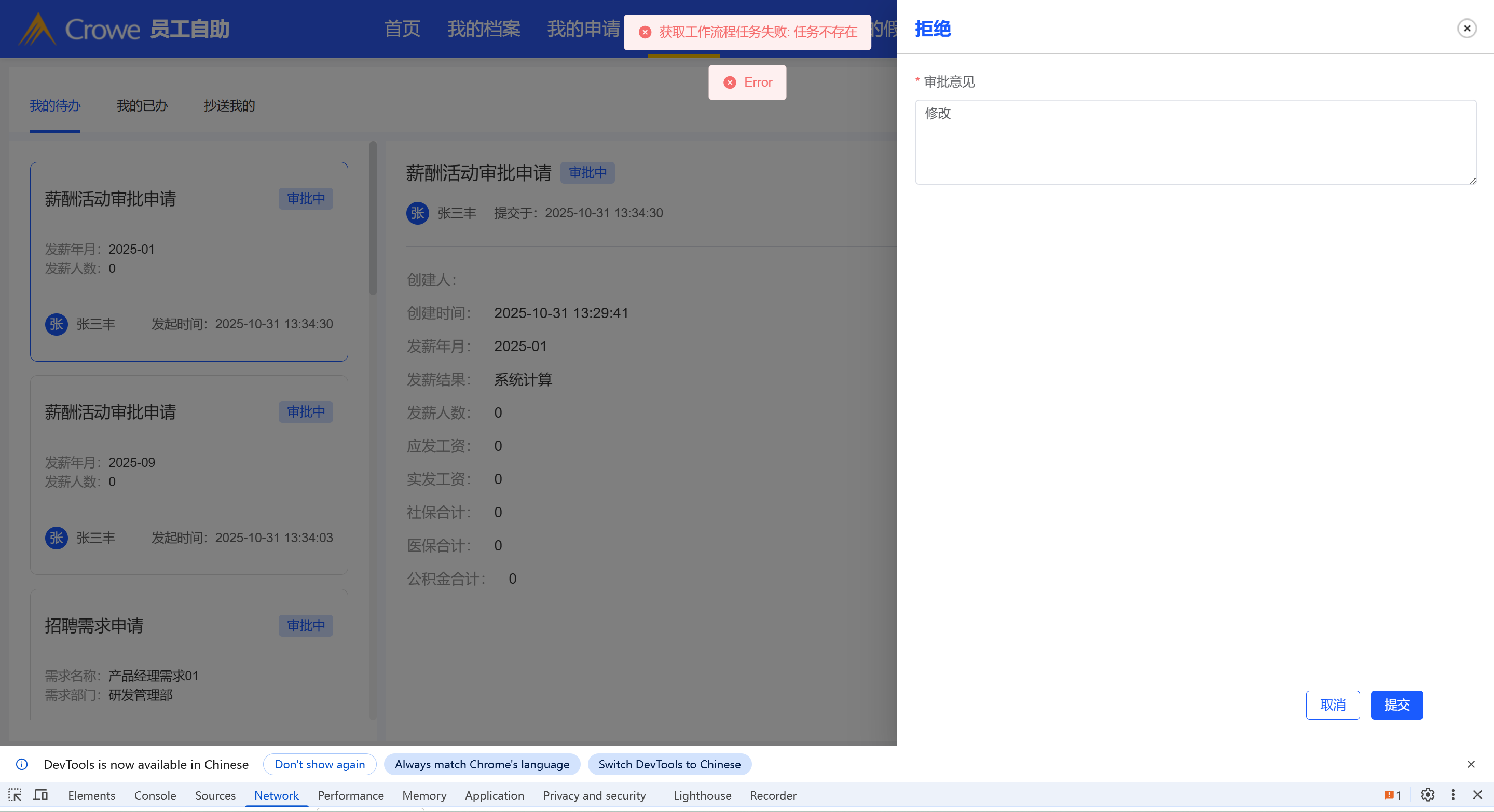Toggle the device toolbar icon in DevTools
Screen dimensions: 1494x812
[x=40, y=795]
